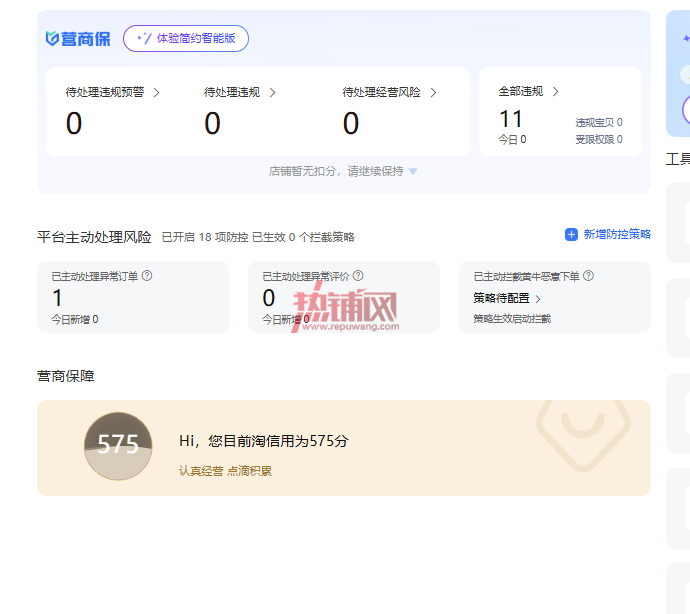Click blue plus icon for 新增防控策略

tap(571, 235)
